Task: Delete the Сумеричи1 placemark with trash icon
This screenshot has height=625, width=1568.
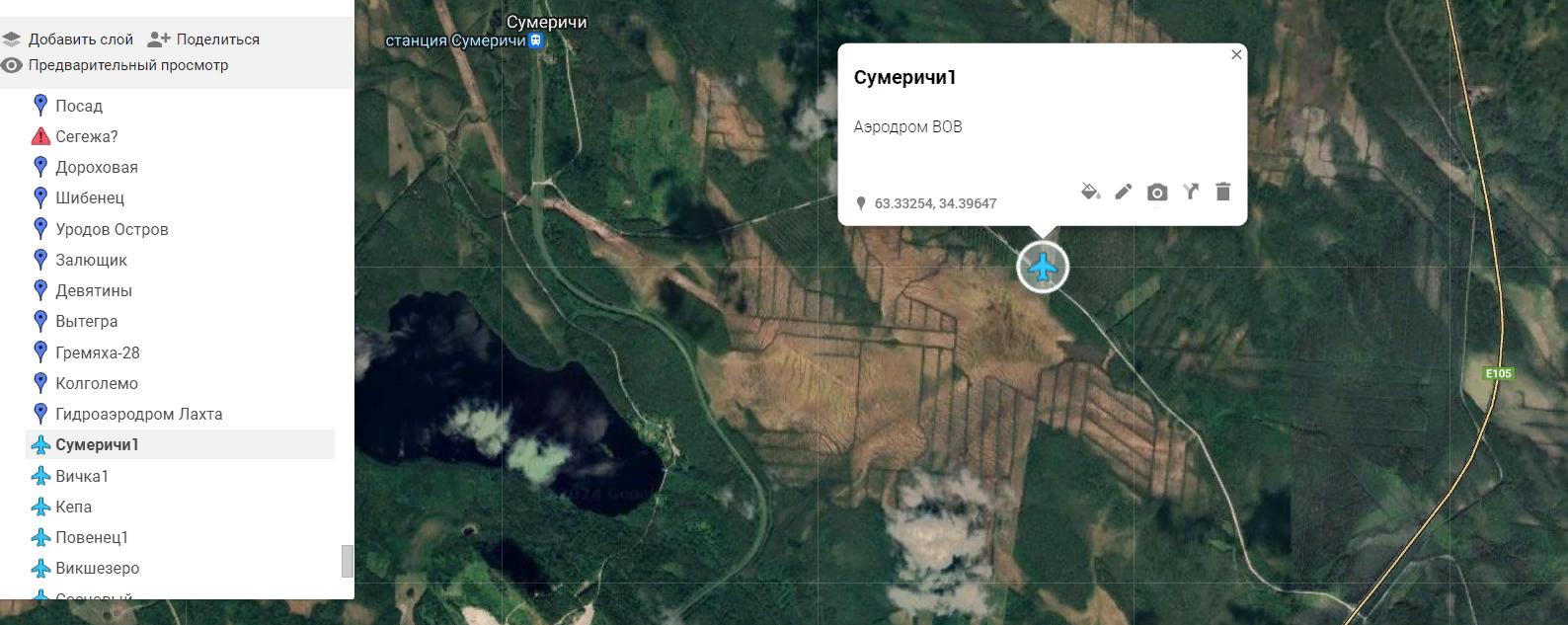Action: [x=1223, y=192]
